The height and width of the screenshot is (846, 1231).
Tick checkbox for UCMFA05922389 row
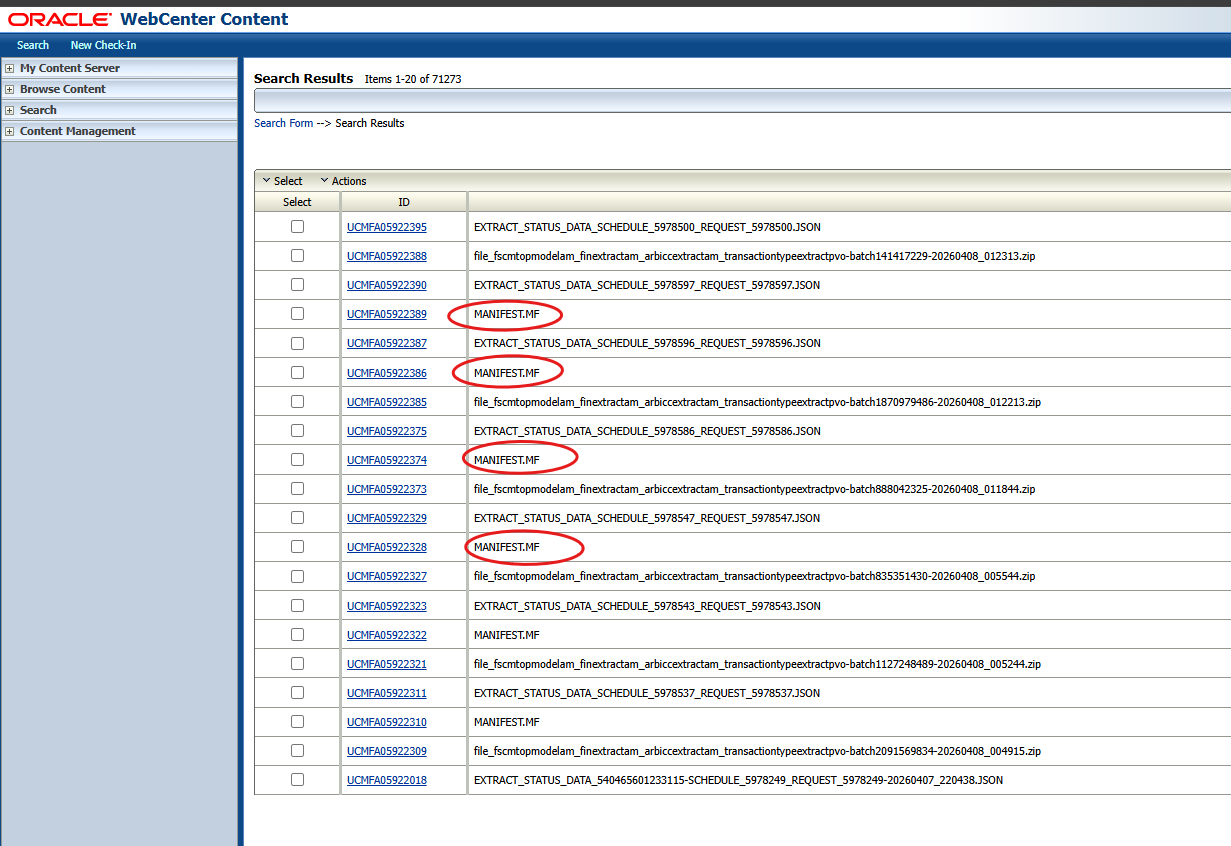(297, 314)
